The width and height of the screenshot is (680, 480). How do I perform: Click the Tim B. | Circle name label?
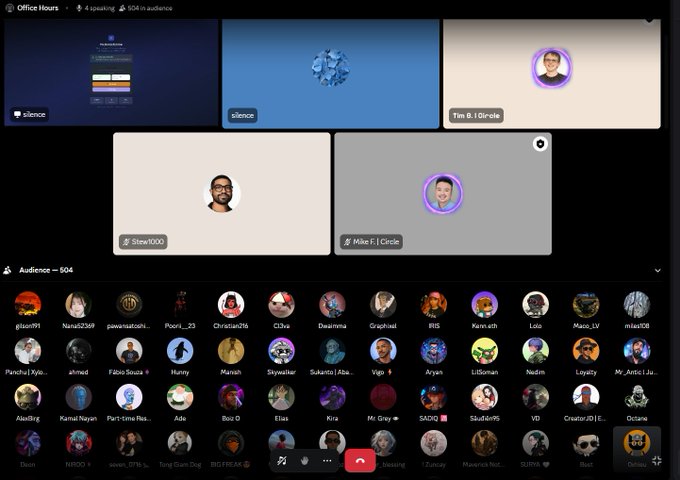coord(476,115)
